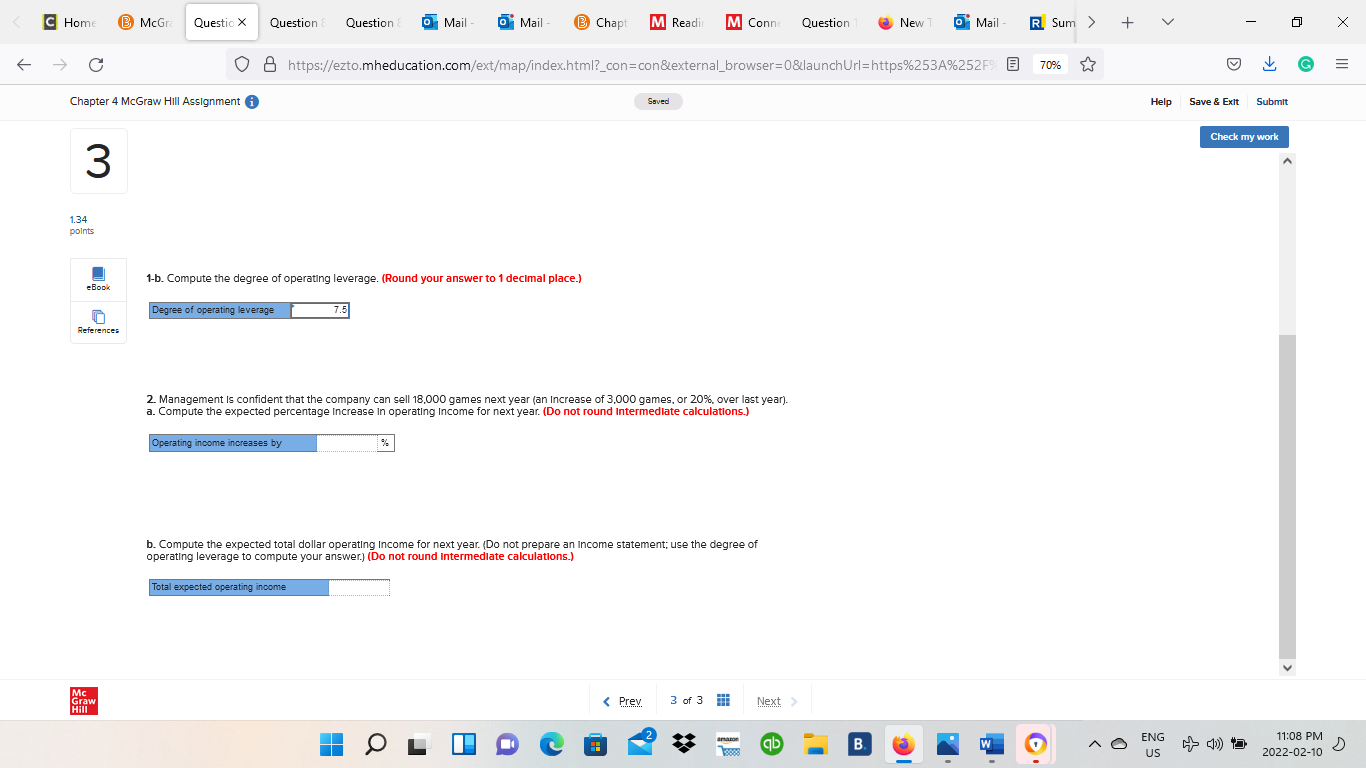Switch to the McGraw browser tab

tap(145, 22)
